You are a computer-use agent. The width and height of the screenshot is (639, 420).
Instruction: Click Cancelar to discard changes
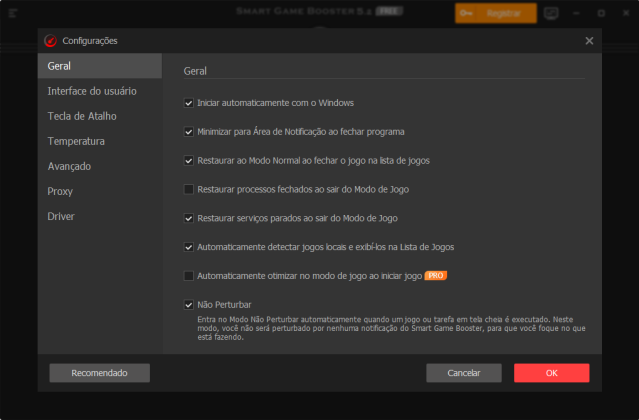pos(464,373)
